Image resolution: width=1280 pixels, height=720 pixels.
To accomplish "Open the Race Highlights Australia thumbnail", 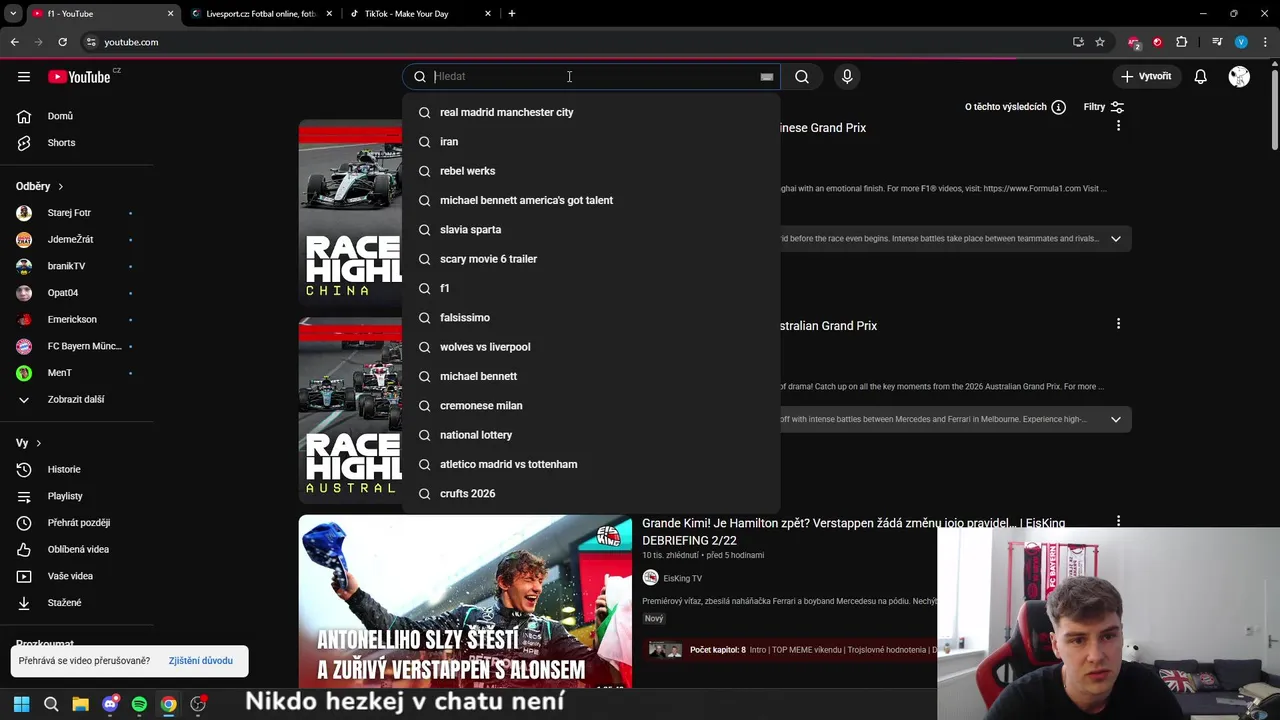I will [350, 411].
